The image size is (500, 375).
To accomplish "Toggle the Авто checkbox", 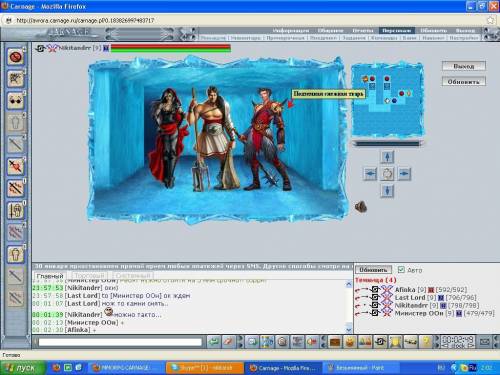I will tap(401, 270).
